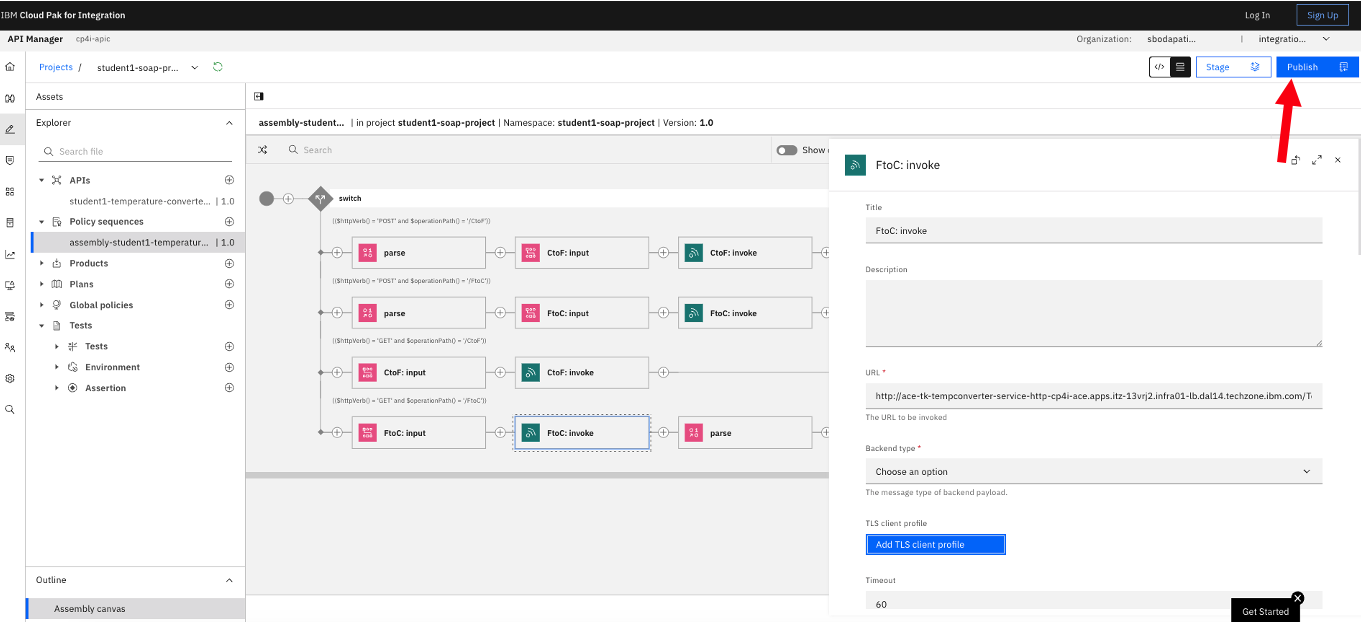Click the collapse side panel icon above assembly
The image size is (1361, 630).
[259, 96]
